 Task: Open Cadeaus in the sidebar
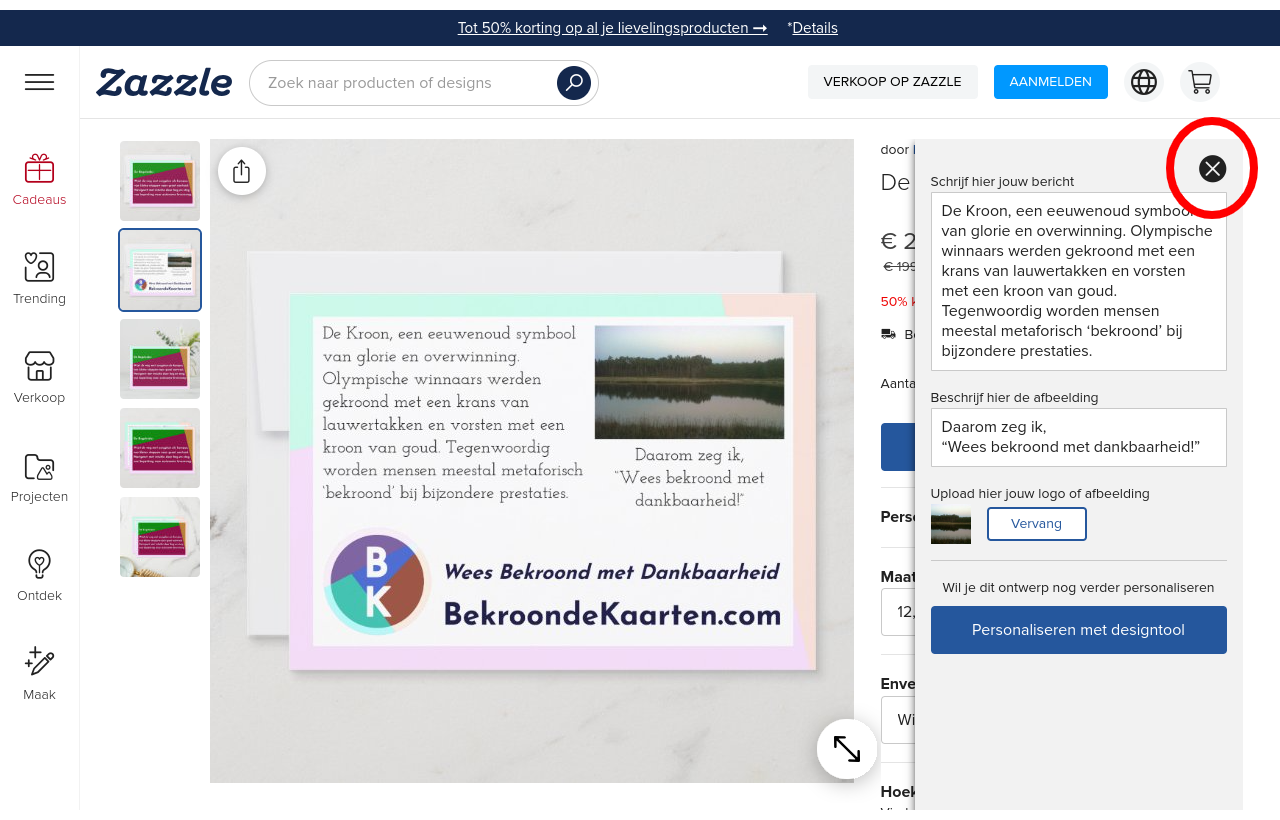[39, 180]
